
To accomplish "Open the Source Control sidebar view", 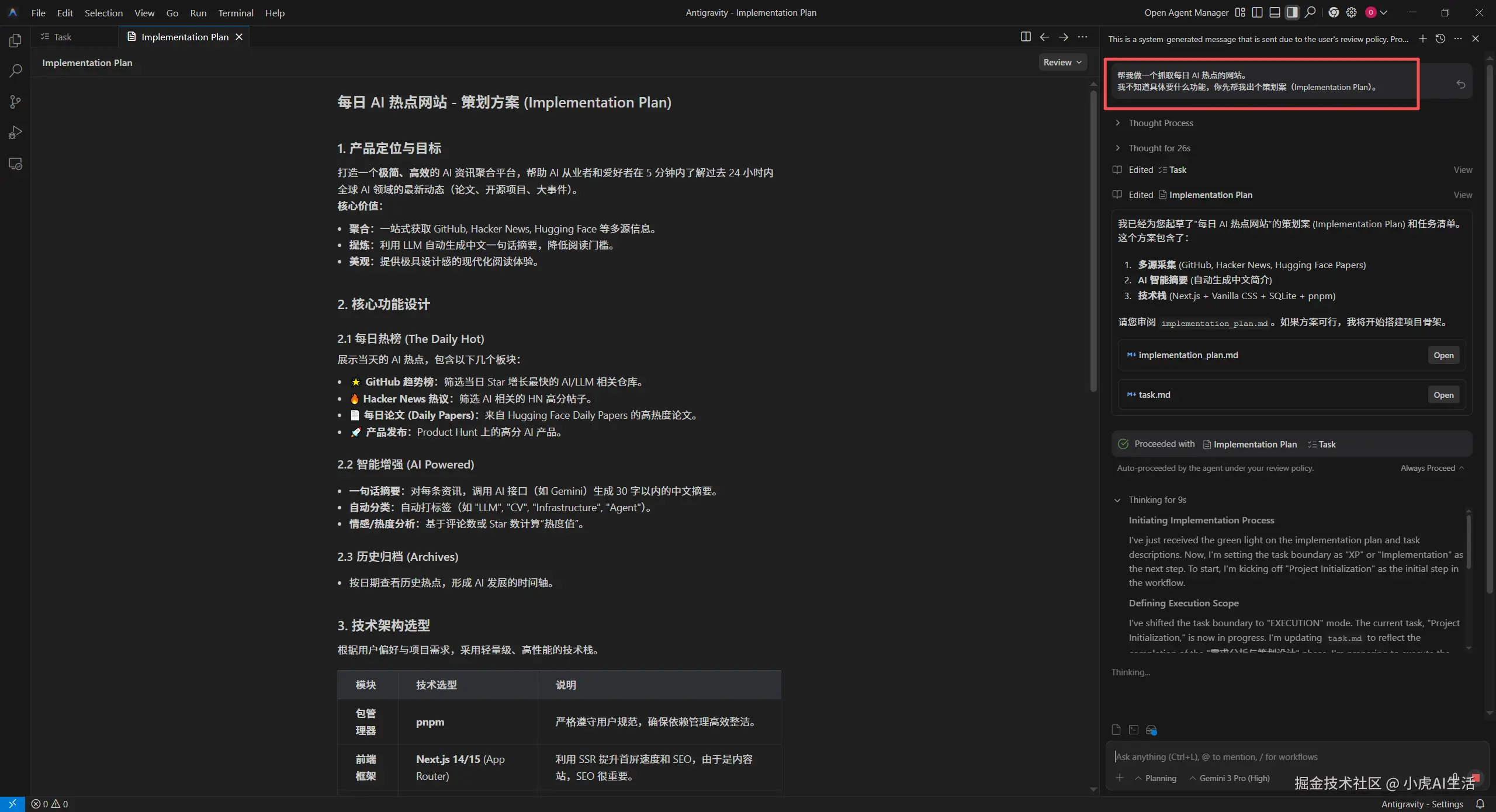I will tap(15, 102).
